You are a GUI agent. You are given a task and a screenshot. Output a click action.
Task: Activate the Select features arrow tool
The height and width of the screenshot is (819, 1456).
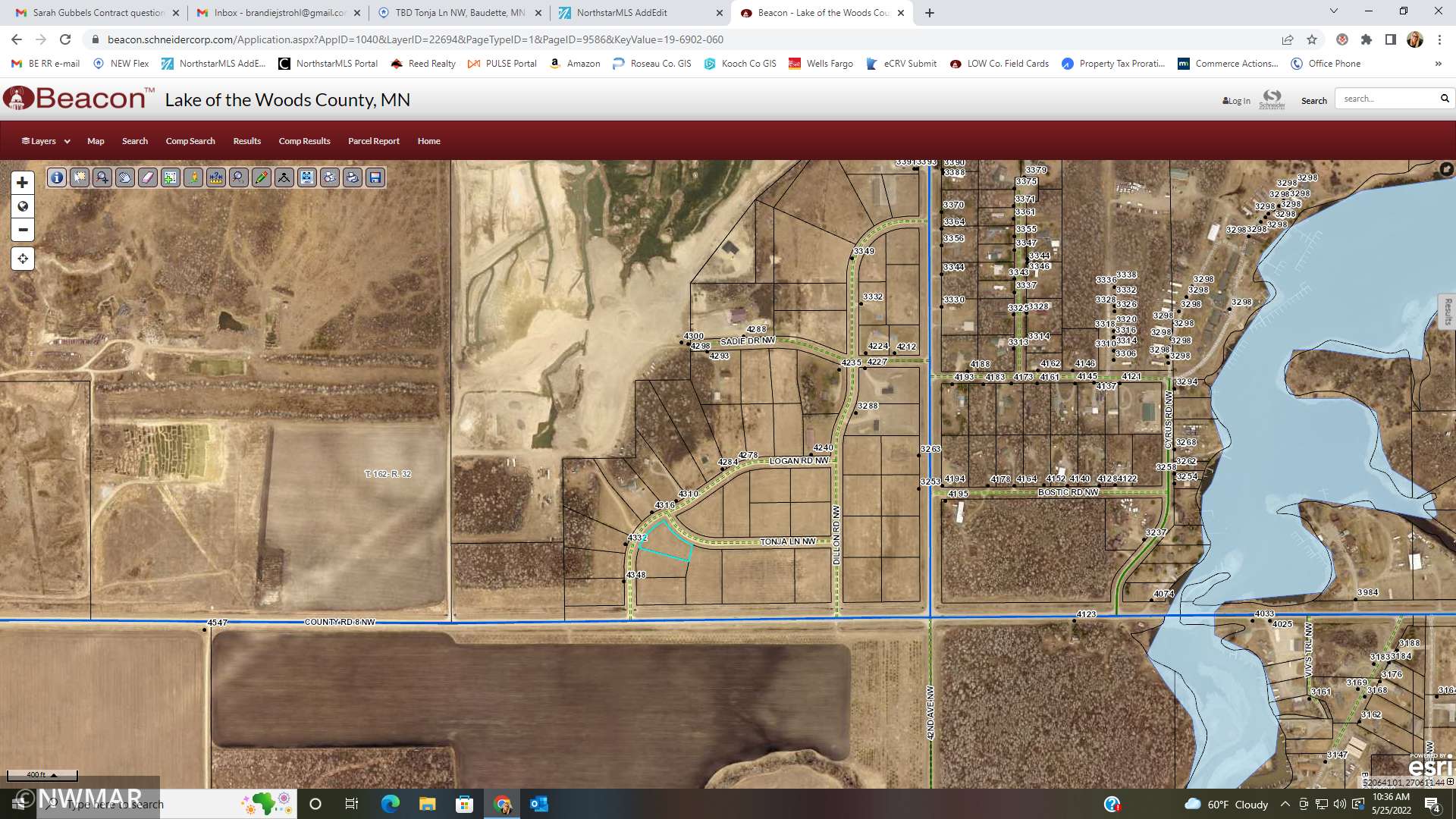80,177
